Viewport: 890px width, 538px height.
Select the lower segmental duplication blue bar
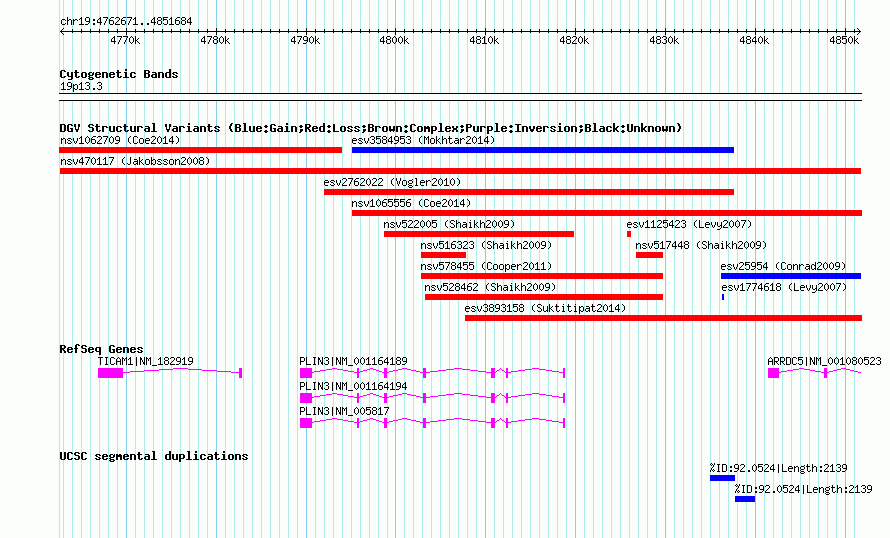click(745, 499)
